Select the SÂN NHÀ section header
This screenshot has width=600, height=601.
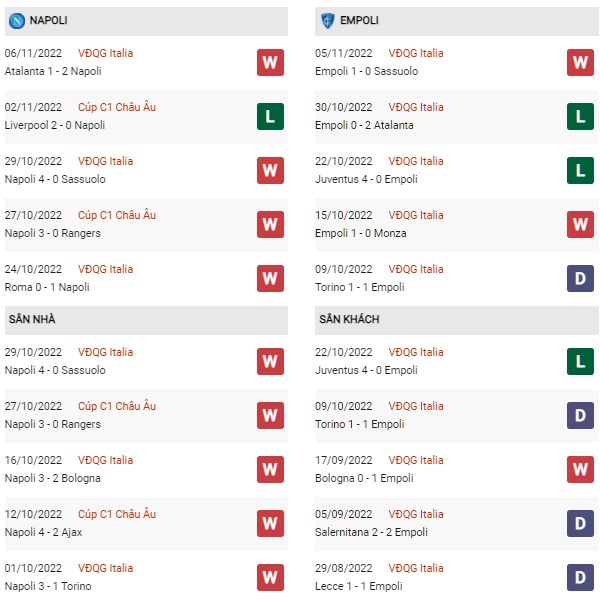coord(146,320)
